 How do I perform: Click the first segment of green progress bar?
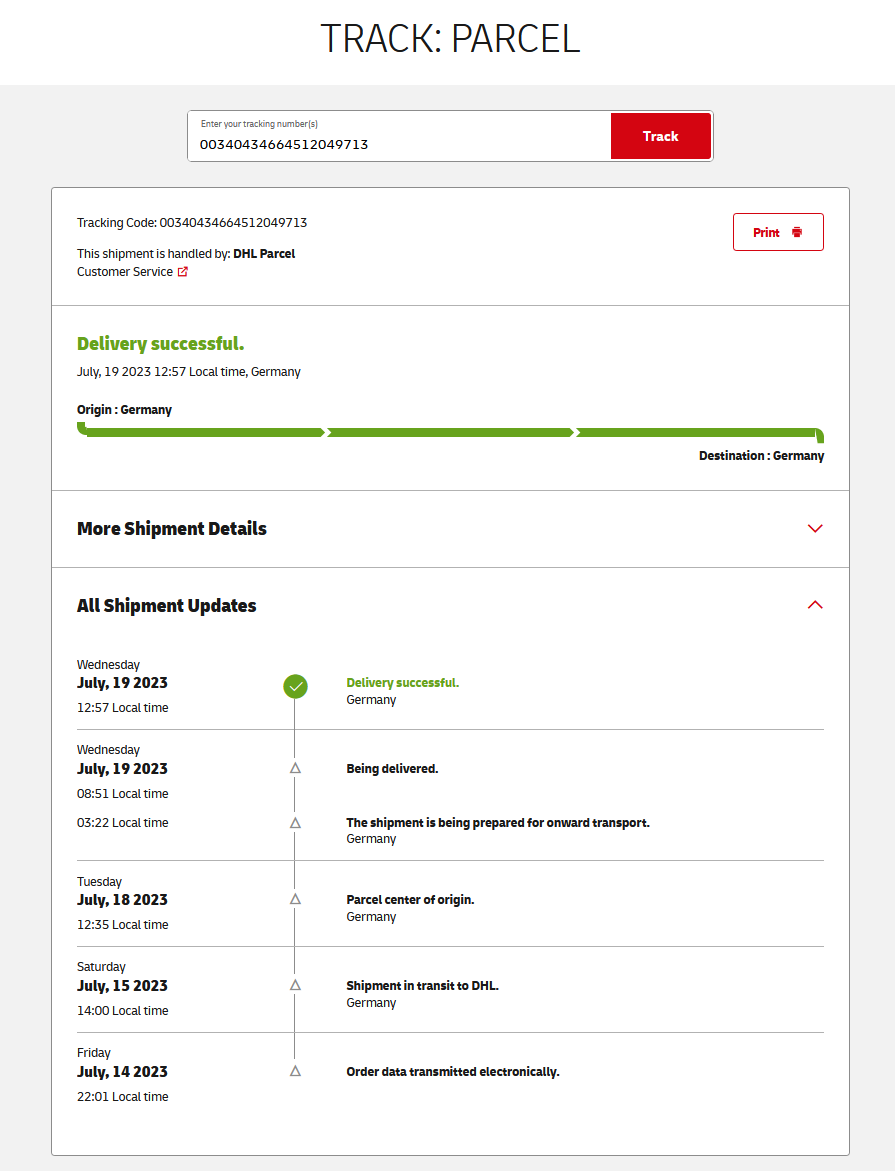pos(205,433)
